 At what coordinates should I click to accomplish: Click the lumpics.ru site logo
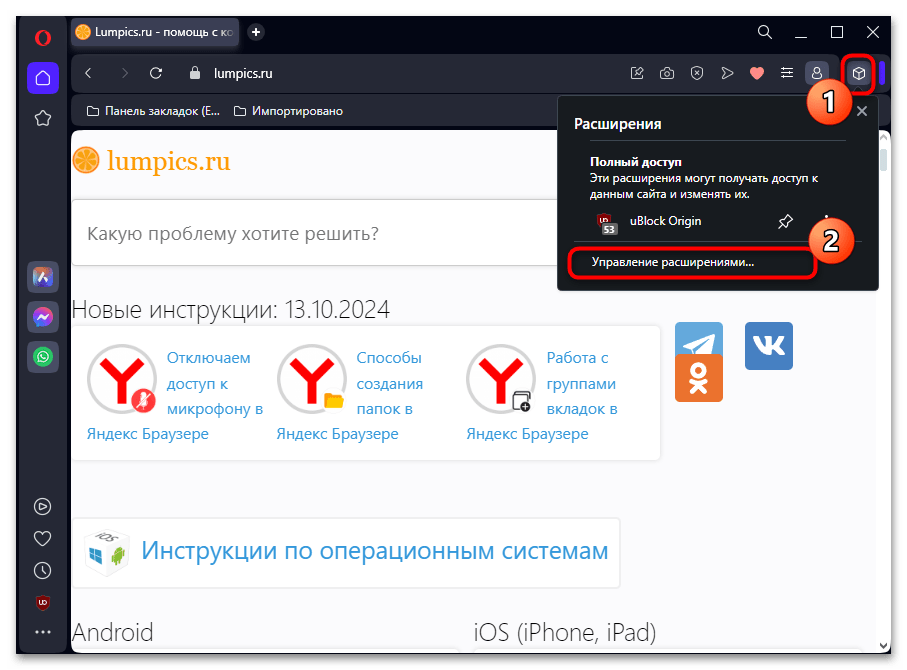pyautogui.click(x=152, y=161)
